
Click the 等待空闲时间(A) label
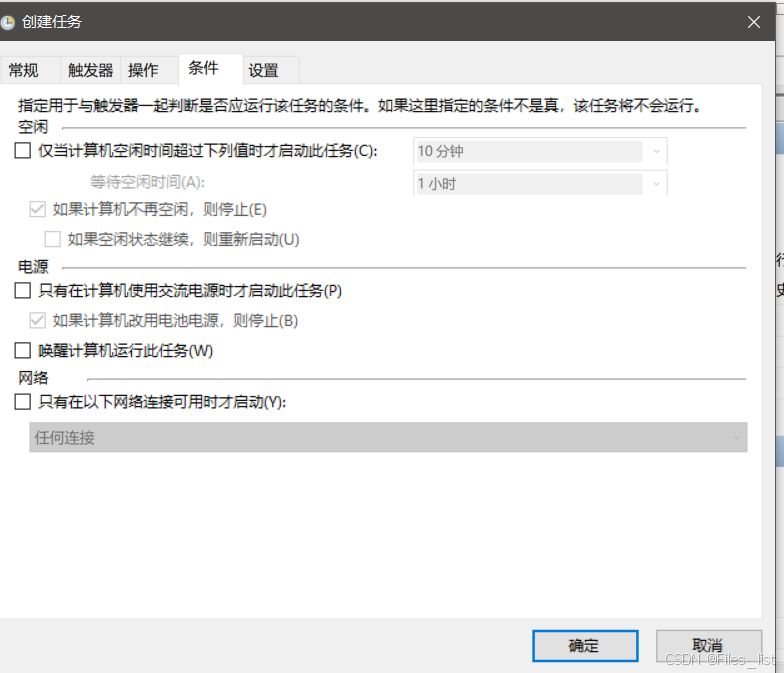(148, 182)
